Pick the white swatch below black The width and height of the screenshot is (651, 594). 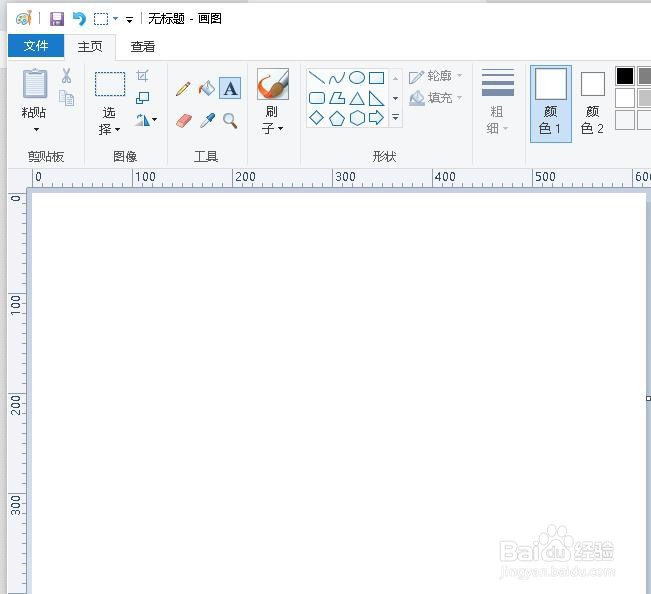click(625, 98)
